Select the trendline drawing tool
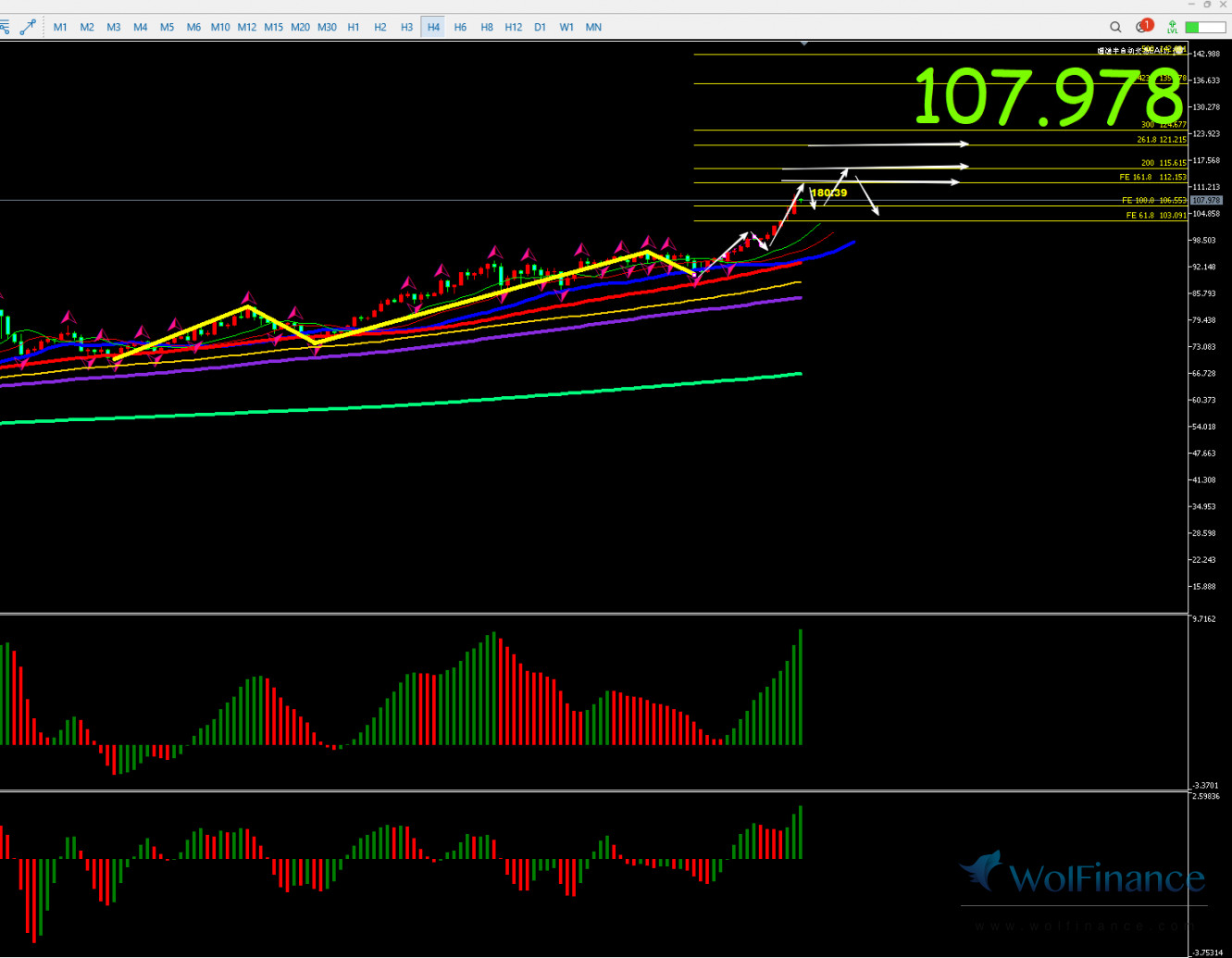Screen dimensions: 1232x958 [x=29, y=27]
